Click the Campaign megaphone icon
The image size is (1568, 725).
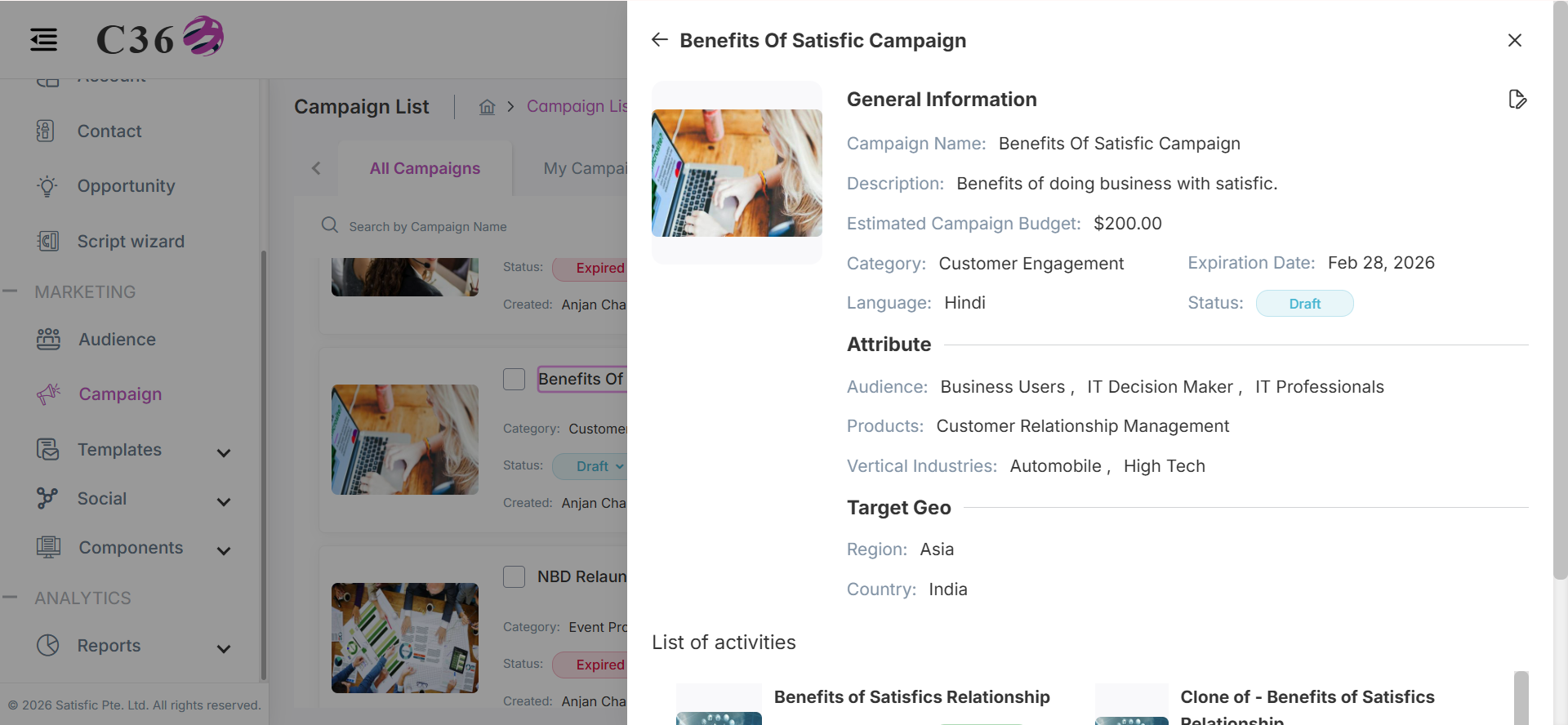pos(49,394)
